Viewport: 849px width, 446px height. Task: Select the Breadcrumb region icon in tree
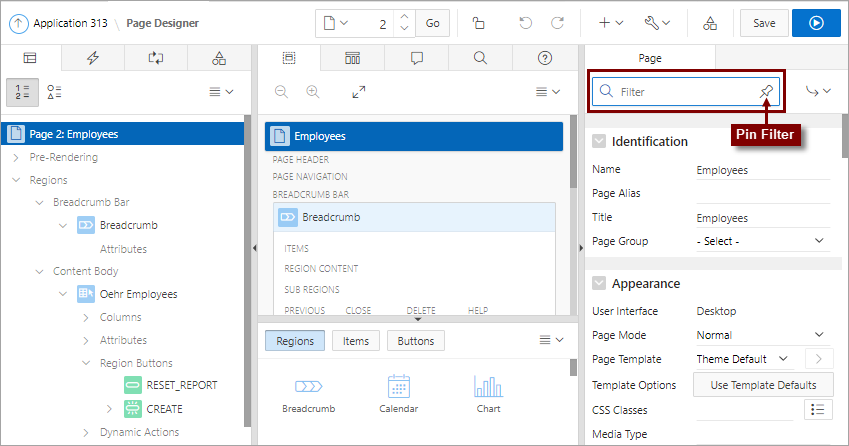pyautogui.click(x=86, y=225)
